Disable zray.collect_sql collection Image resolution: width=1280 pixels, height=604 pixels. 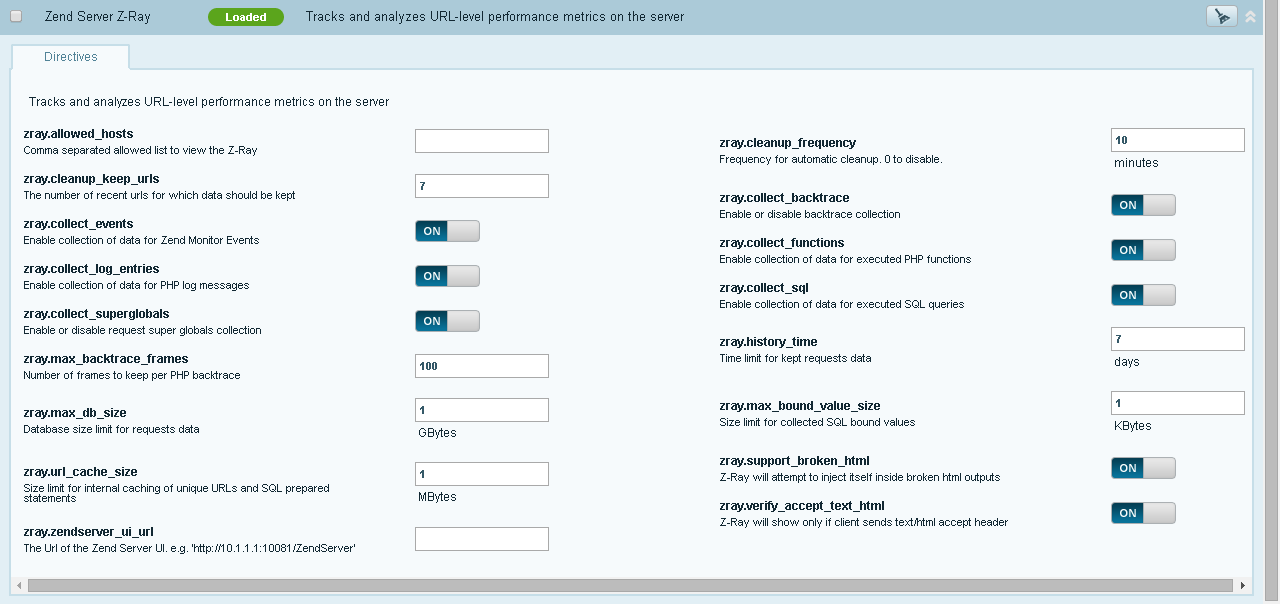(x=1143, y=295)
